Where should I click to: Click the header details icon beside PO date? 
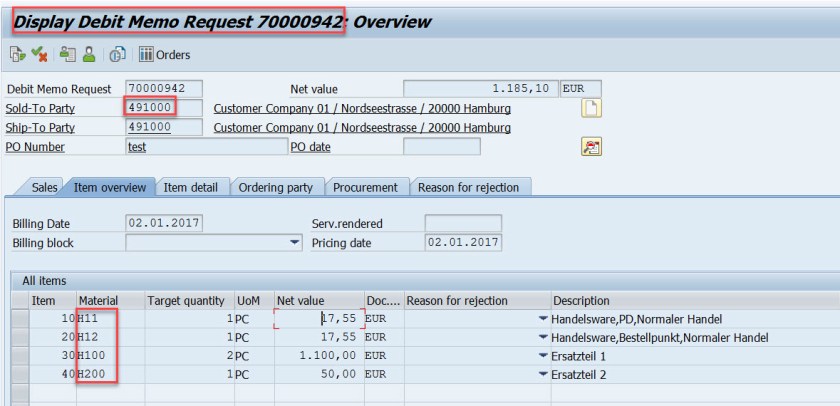click(x=591, y=146)
